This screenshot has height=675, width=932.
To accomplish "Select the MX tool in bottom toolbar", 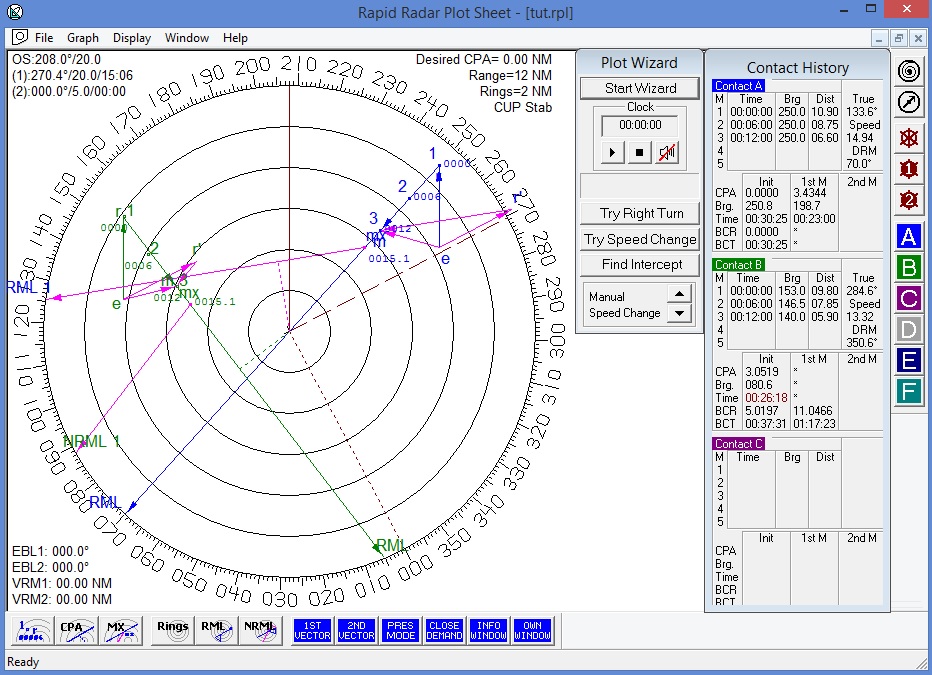I will click(120, 630).
